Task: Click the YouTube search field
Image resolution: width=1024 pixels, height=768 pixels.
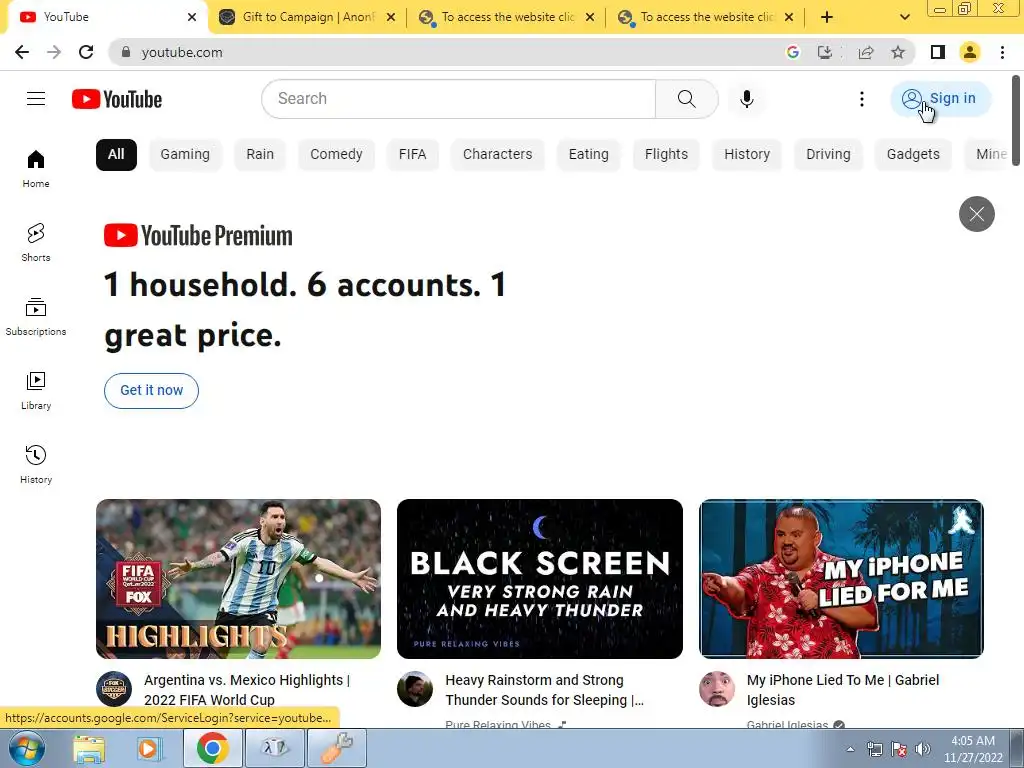Action: click(458, 99)
